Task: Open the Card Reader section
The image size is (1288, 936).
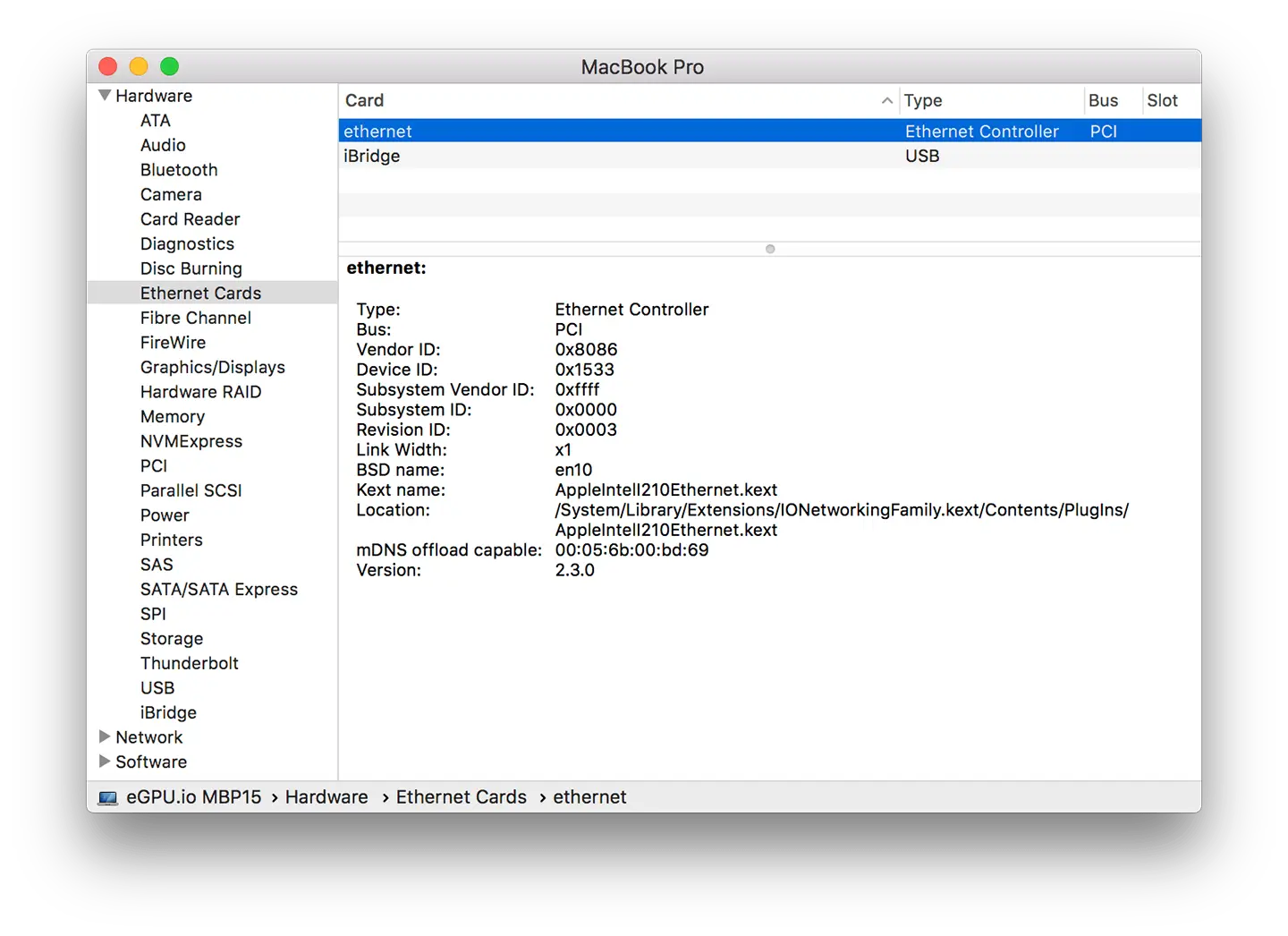Action: [x=190, y=219]
